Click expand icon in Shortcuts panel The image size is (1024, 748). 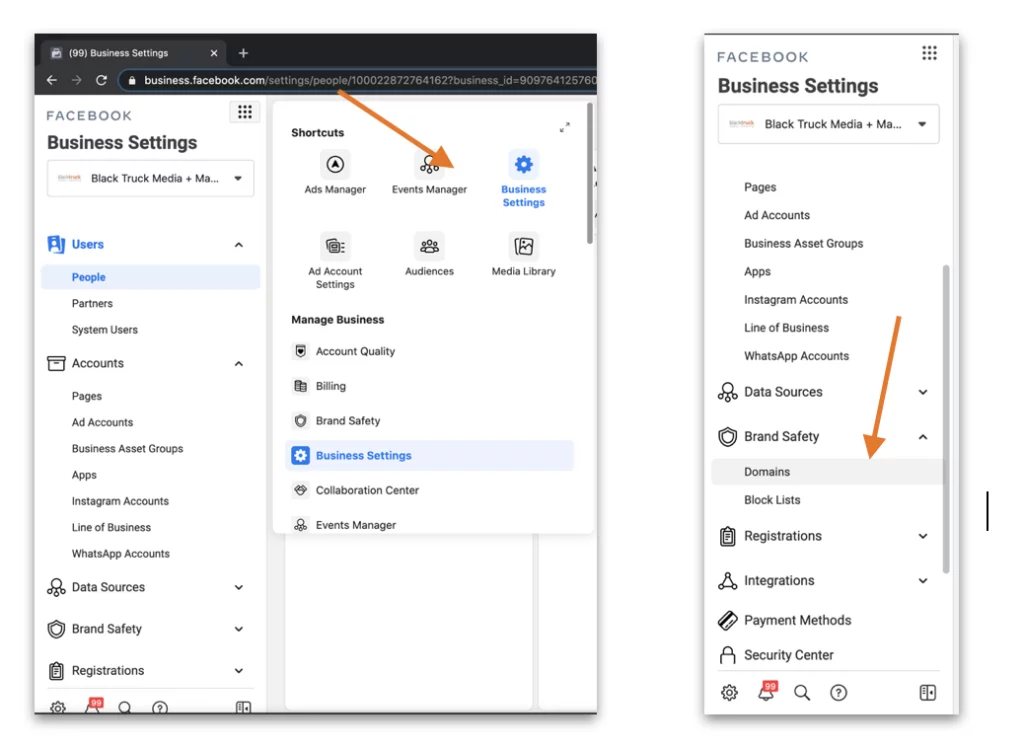564,127
